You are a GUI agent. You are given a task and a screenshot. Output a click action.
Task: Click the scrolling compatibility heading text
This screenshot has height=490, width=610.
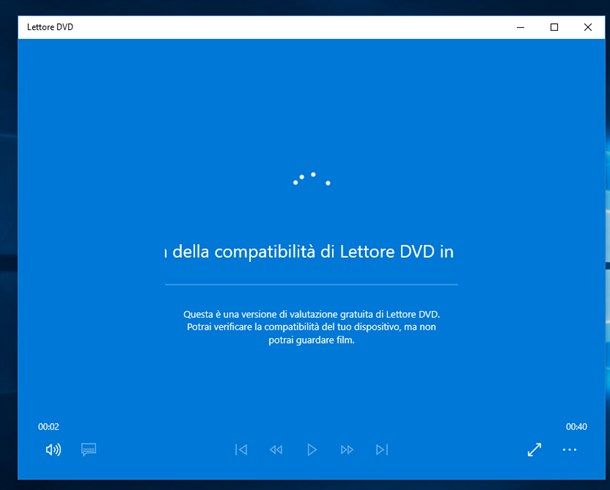tap(309, 252)
